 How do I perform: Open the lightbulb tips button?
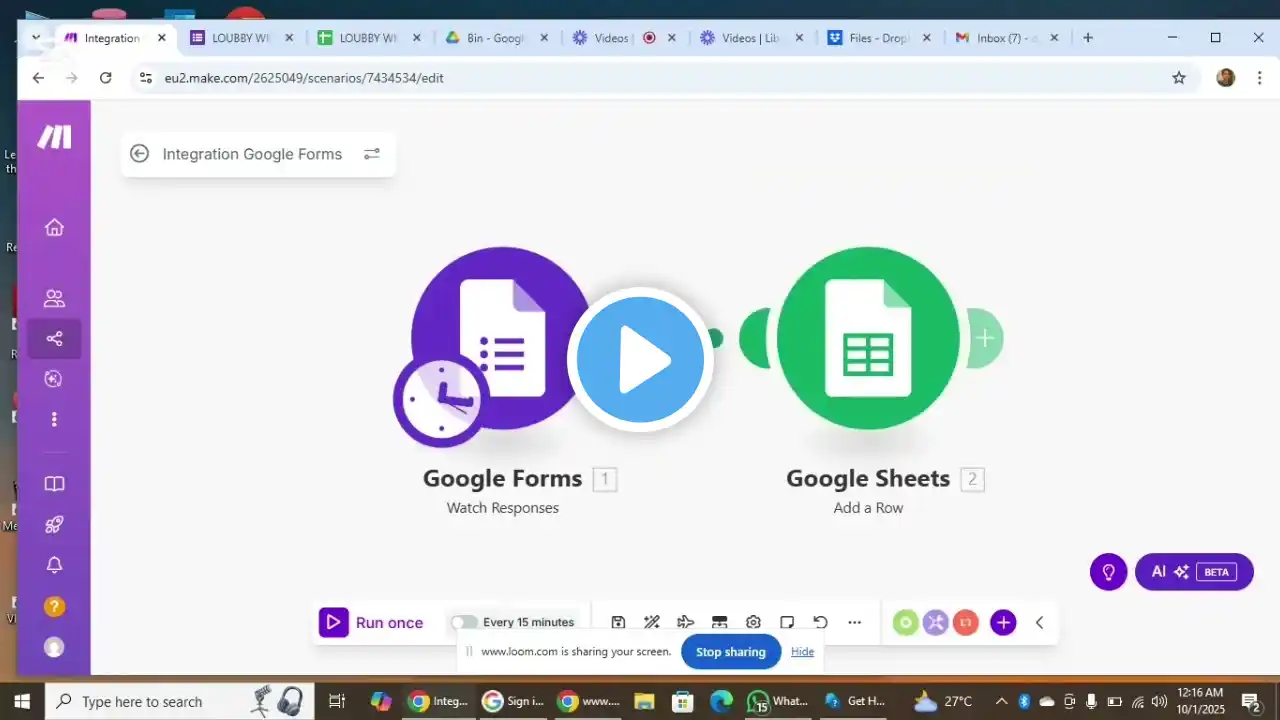[1108, 572]
